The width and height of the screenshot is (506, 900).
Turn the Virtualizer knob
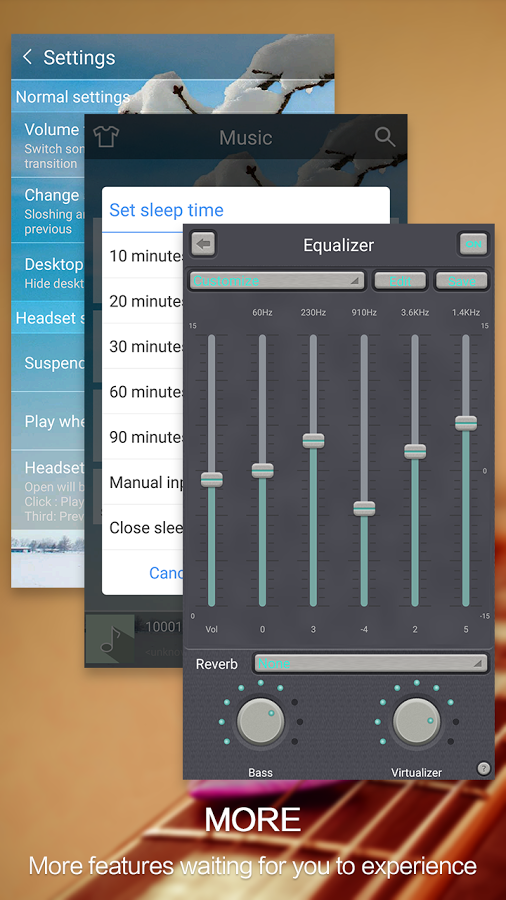(x=417, y=721)
